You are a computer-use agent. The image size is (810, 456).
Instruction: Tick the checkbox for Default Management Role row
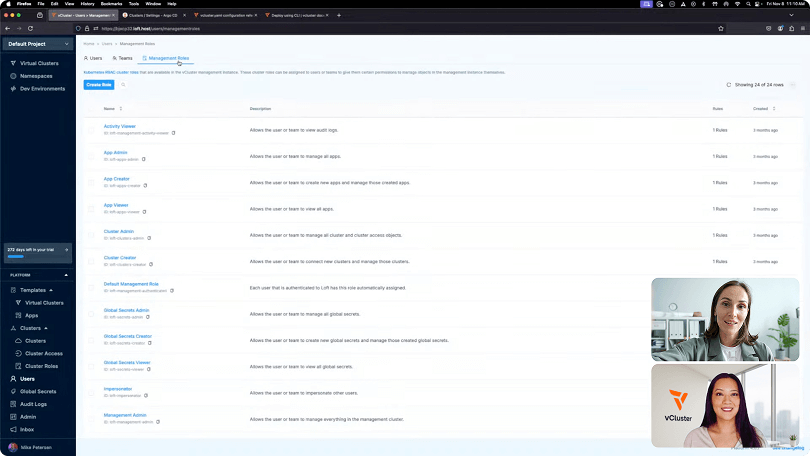pos(91,288)
